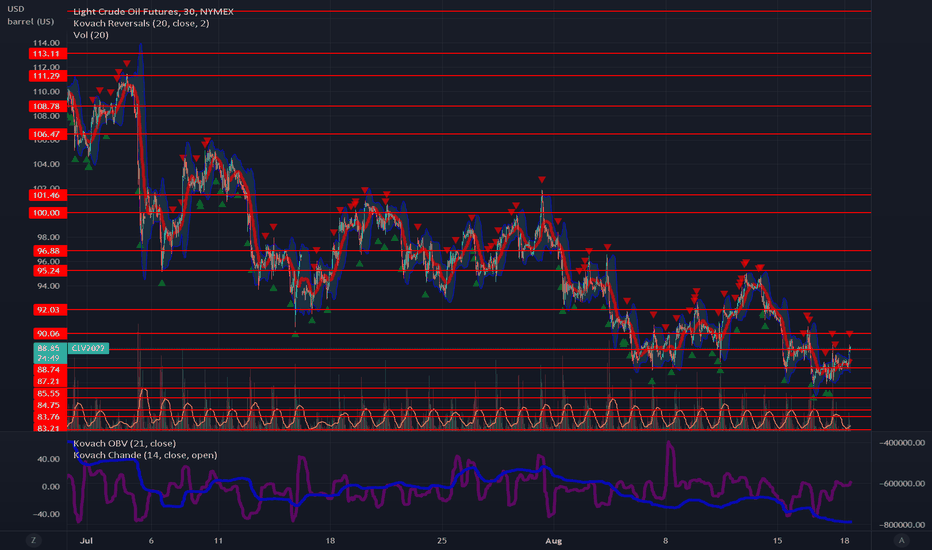
Task: Select the Kovach OBV (21, close) legend
Action: point(124,443)
